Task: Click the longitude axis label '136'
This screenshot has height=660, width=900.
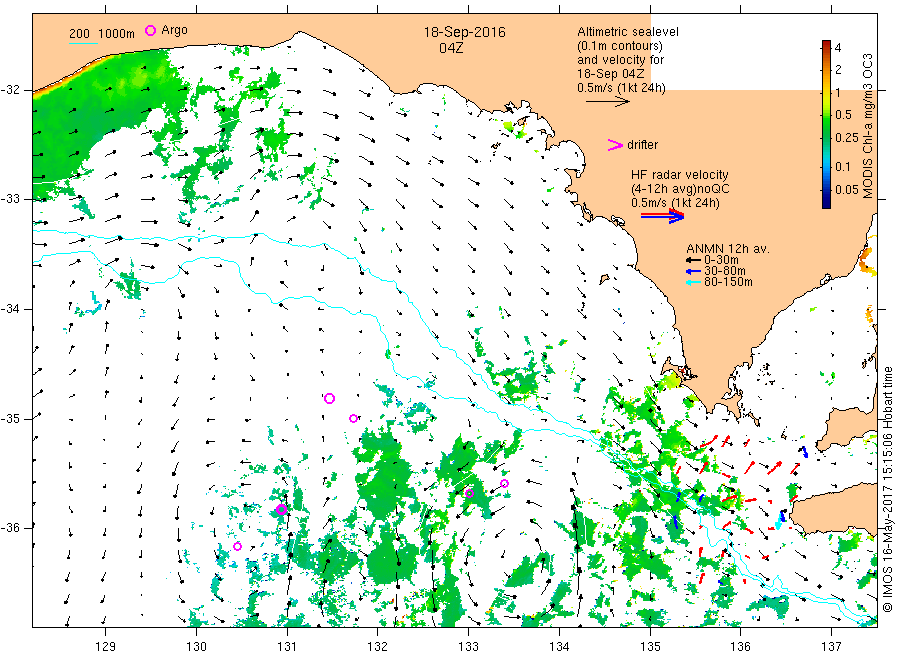Action: coord(740,647)
